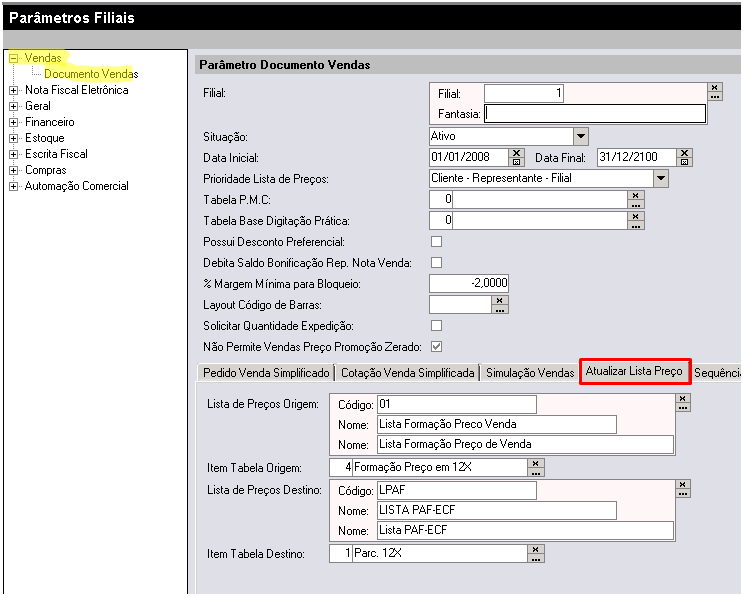The image size is (743, 596).
Task: Open the Data Final calendar picker
Action: [x=684, y=162]
